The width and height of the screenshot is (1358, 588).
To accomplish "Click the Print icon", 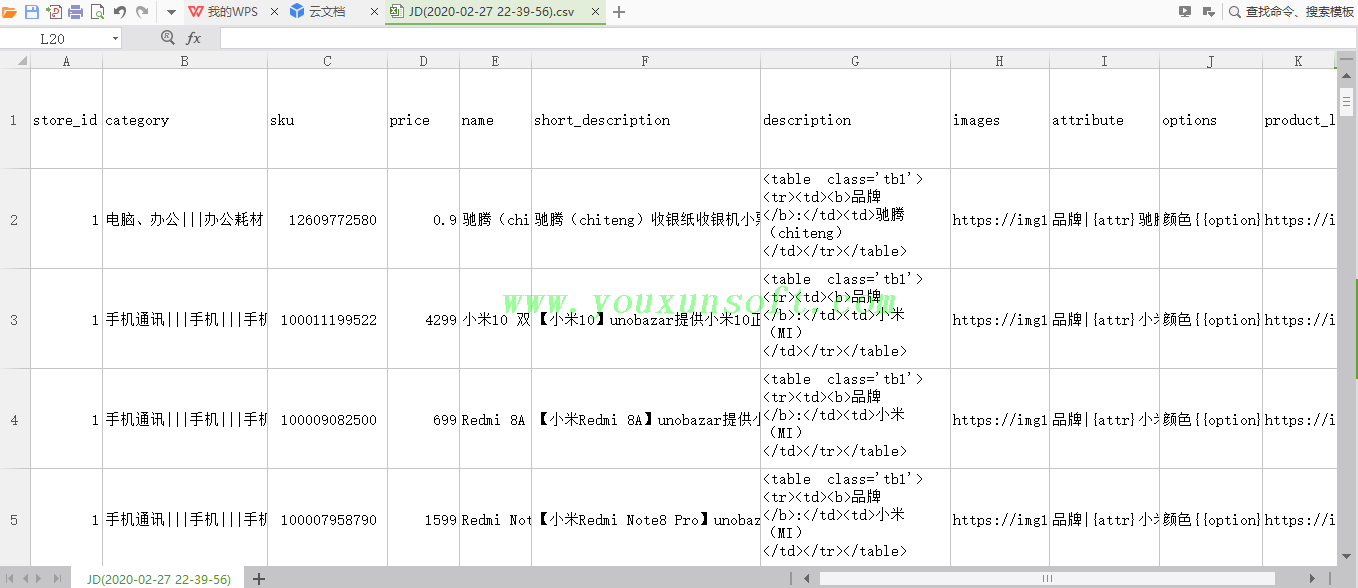I will coord(75,12).
